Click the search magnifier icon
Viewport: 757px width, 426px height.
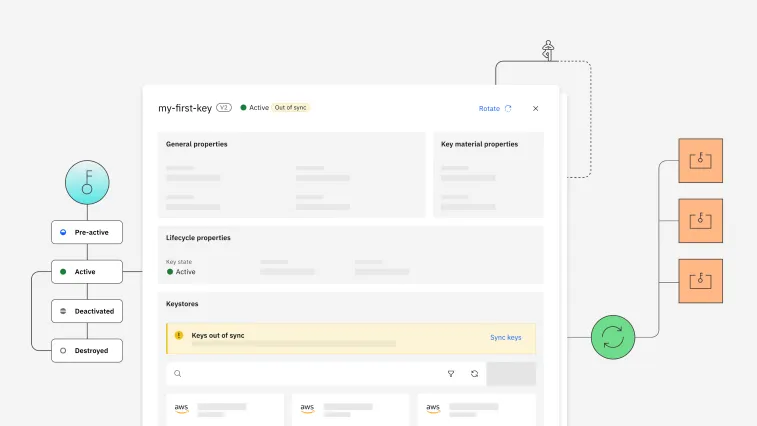pos(178,374)
